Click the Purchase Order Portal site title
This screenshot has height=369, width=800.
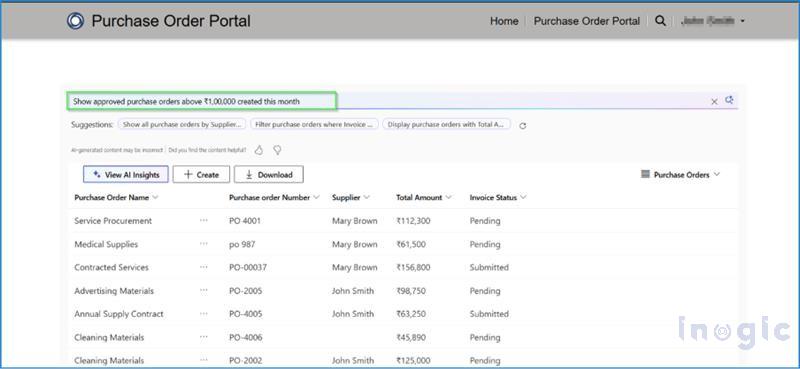tap(171, 21)
